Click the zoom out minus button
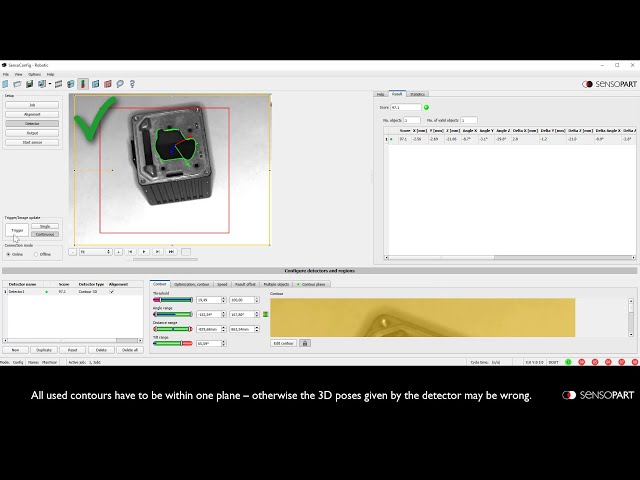 (x=72, y=252)
